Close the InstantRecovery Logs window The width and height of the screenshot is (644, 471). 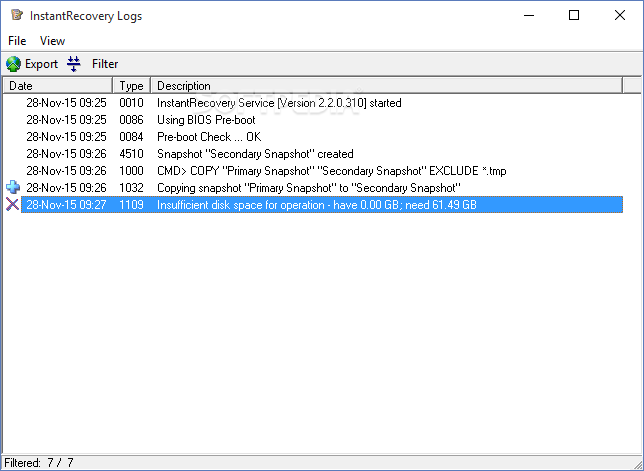click(620, 16)
